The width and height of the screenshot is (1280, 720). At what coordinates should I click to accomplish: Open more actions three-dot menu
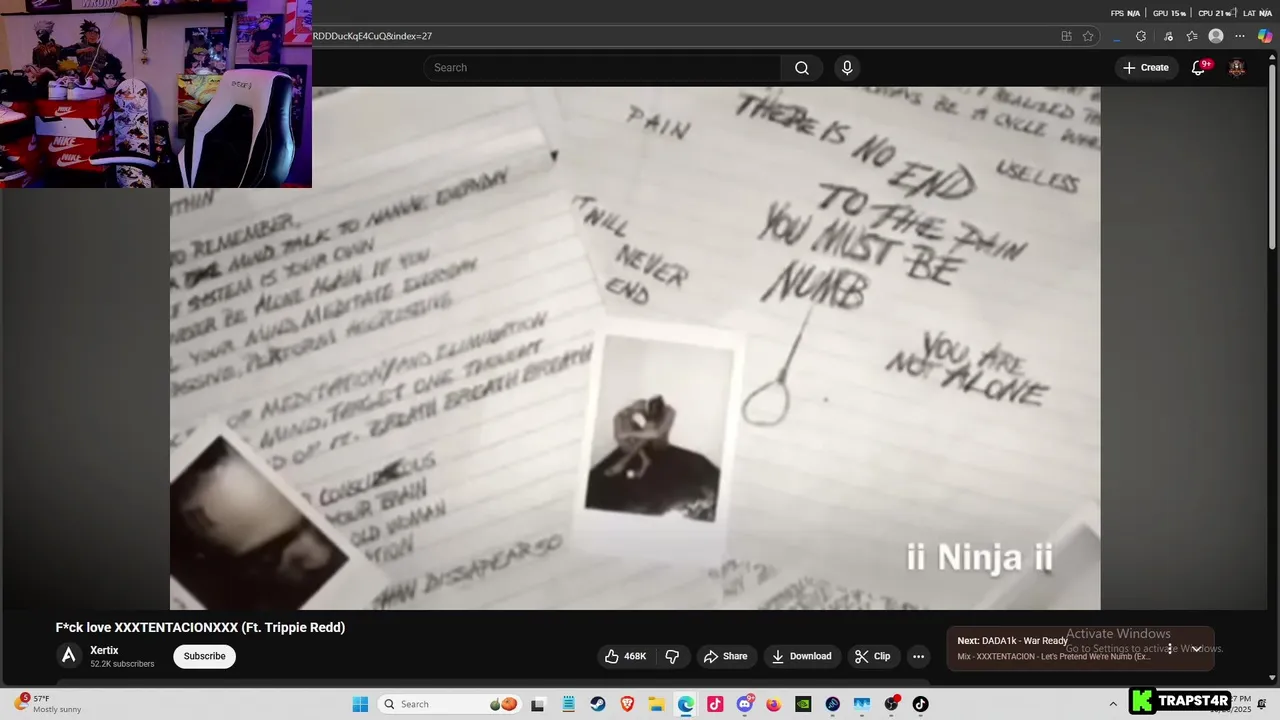[918, 656]
